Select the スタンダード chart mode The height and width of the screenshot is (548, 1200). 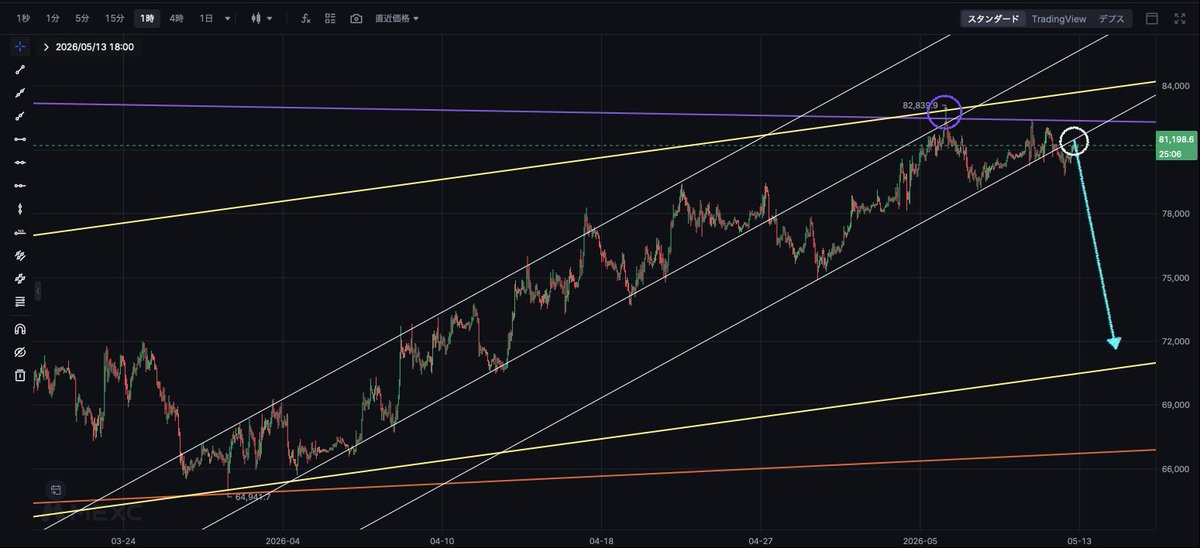[993, 18]
